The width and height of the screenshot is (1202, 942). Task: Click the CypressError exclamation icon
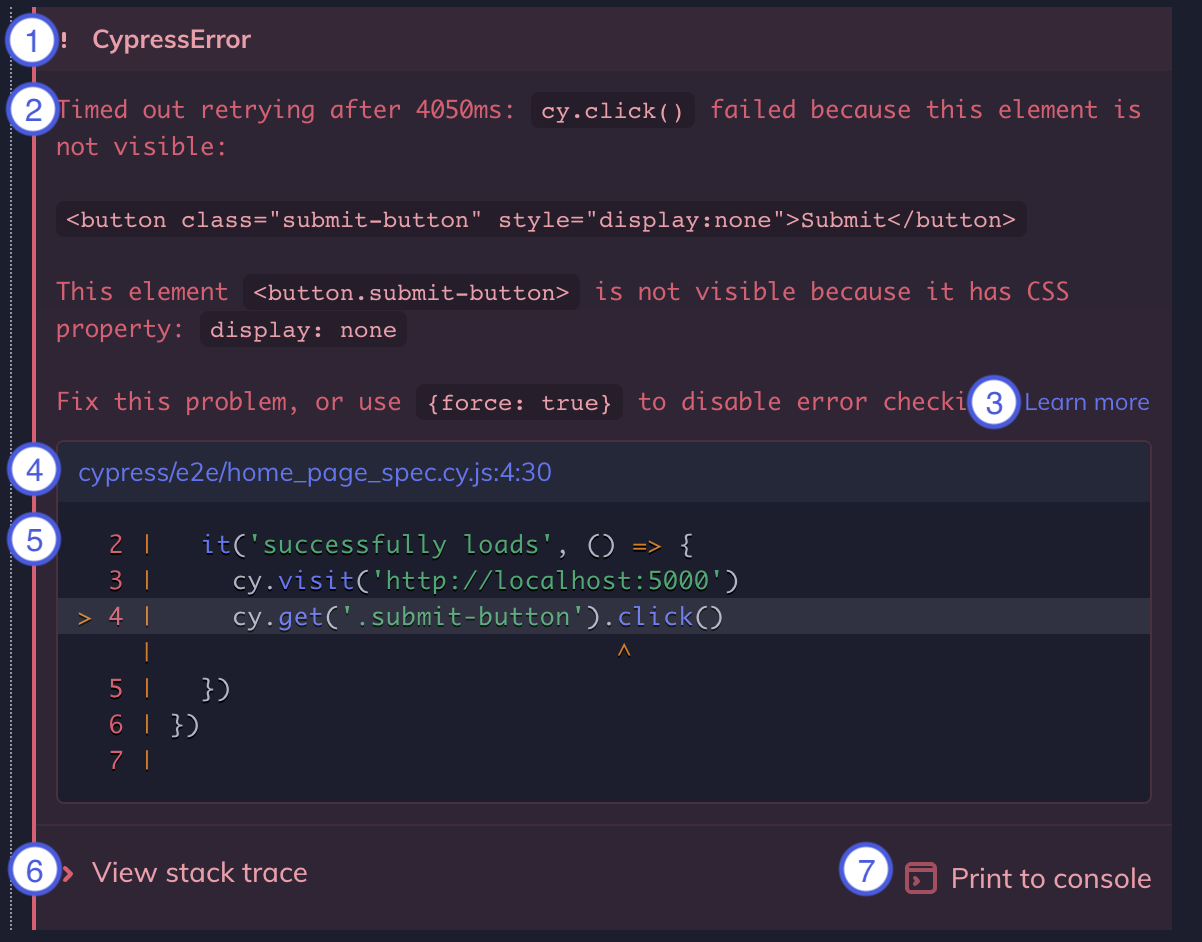(64, 39)
